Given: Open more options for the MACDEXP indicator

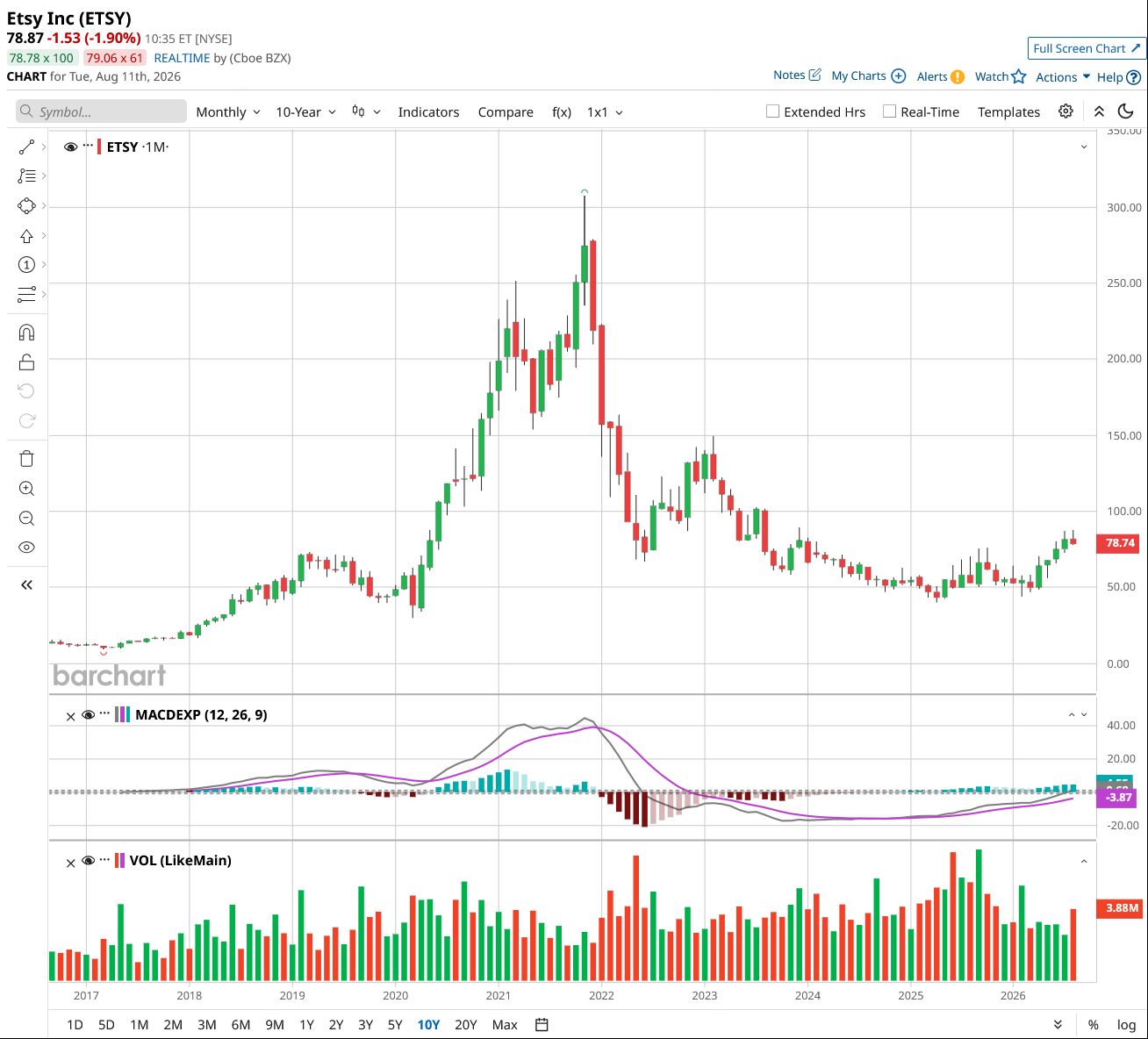Looking at the screenshot, I should [104, 713].
